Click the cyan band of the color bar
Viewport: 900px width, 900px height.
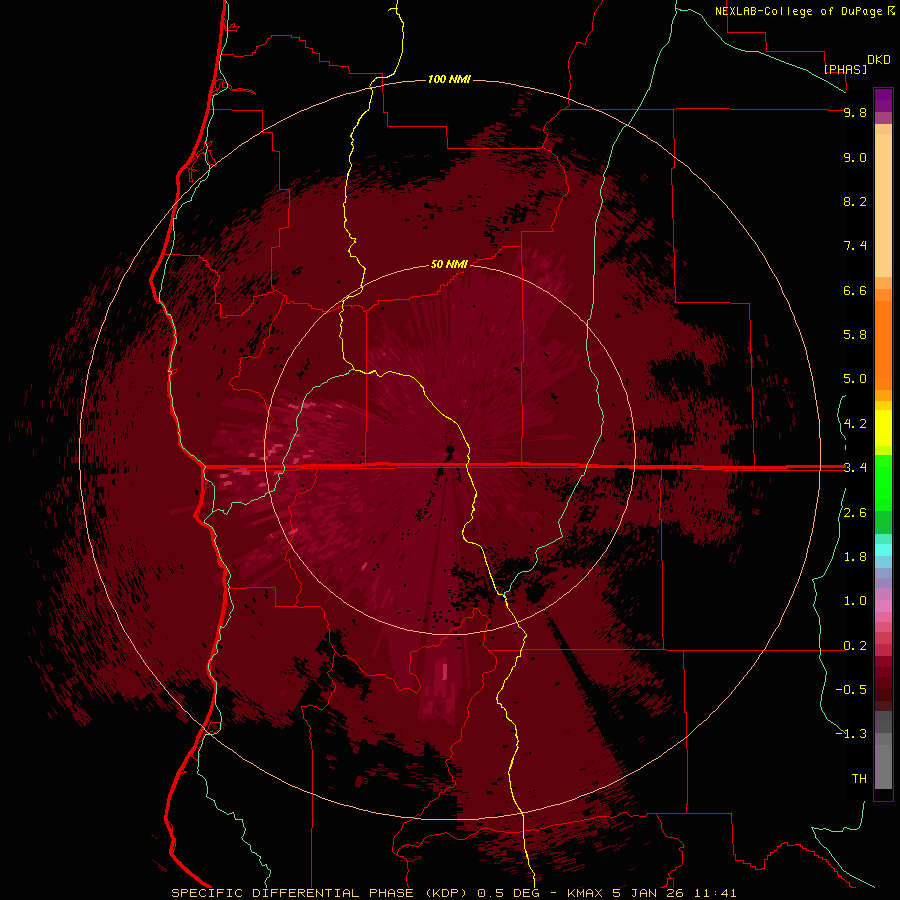883,549
